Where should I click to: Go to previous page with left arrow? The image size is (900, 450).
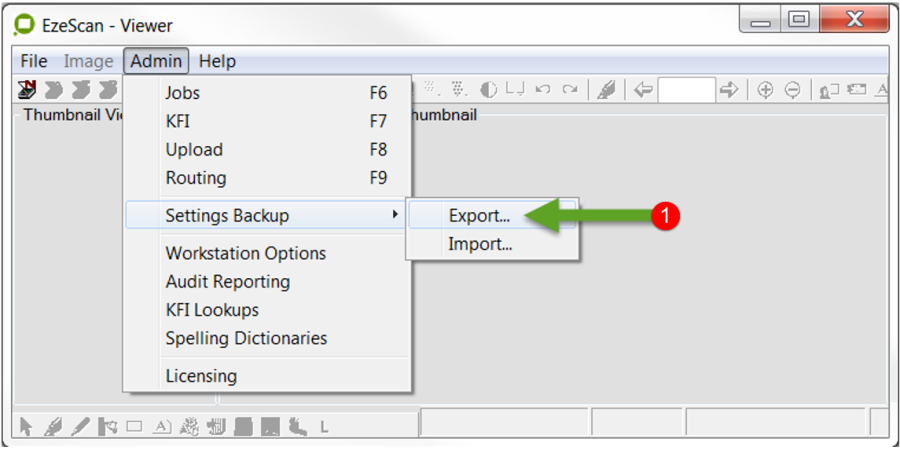tap(643, 90)
